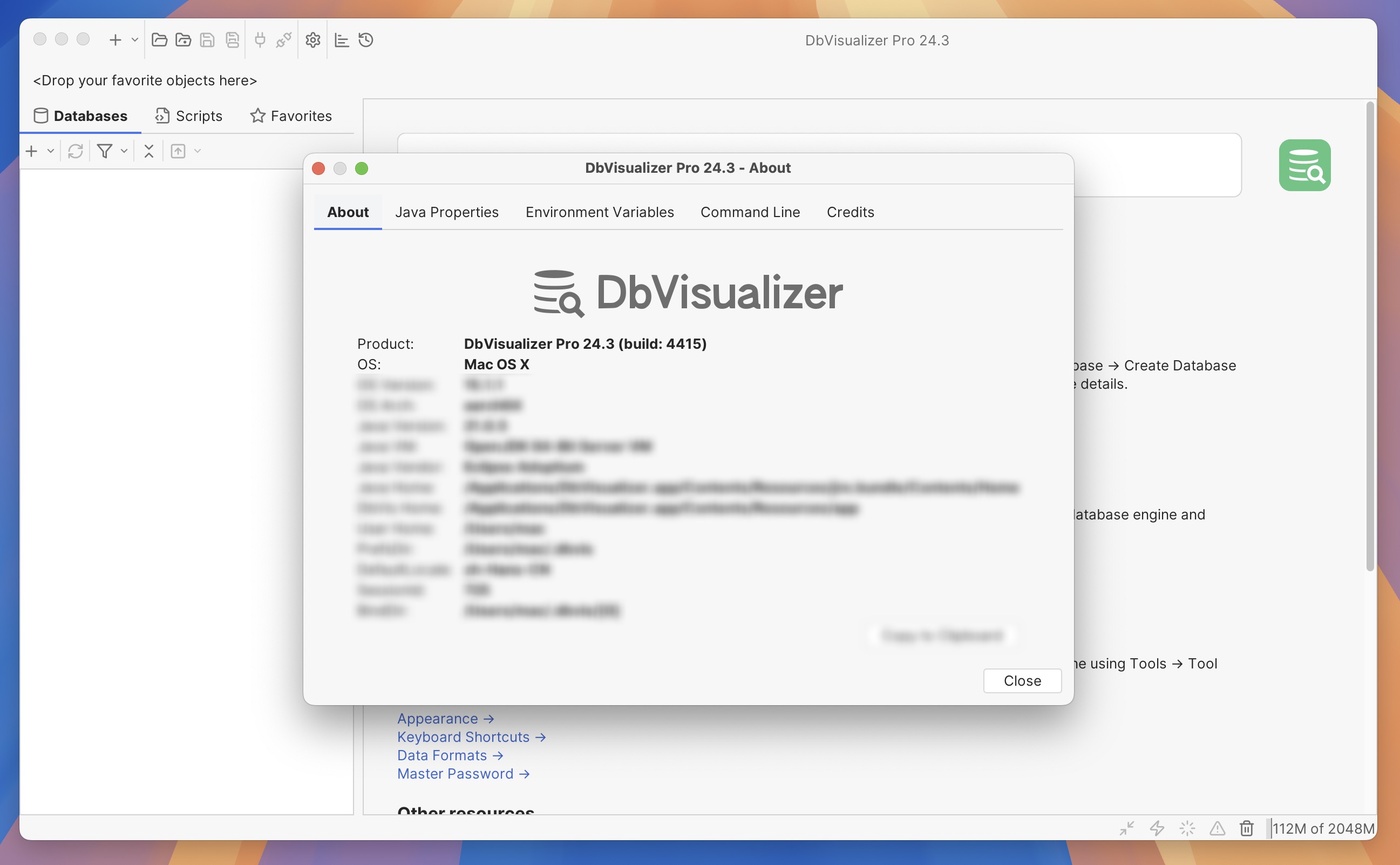Click the search field in main window
The image size is (1400, 865).
coord(819,165)
